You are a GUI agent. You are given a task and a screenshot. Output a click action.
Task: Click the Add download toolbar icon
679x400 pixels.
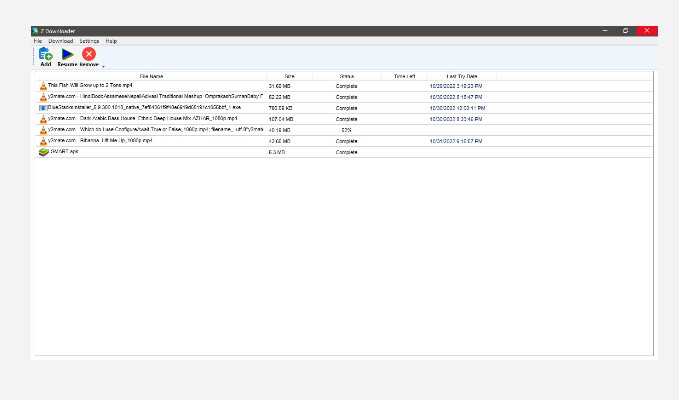[x=45, y=55]
